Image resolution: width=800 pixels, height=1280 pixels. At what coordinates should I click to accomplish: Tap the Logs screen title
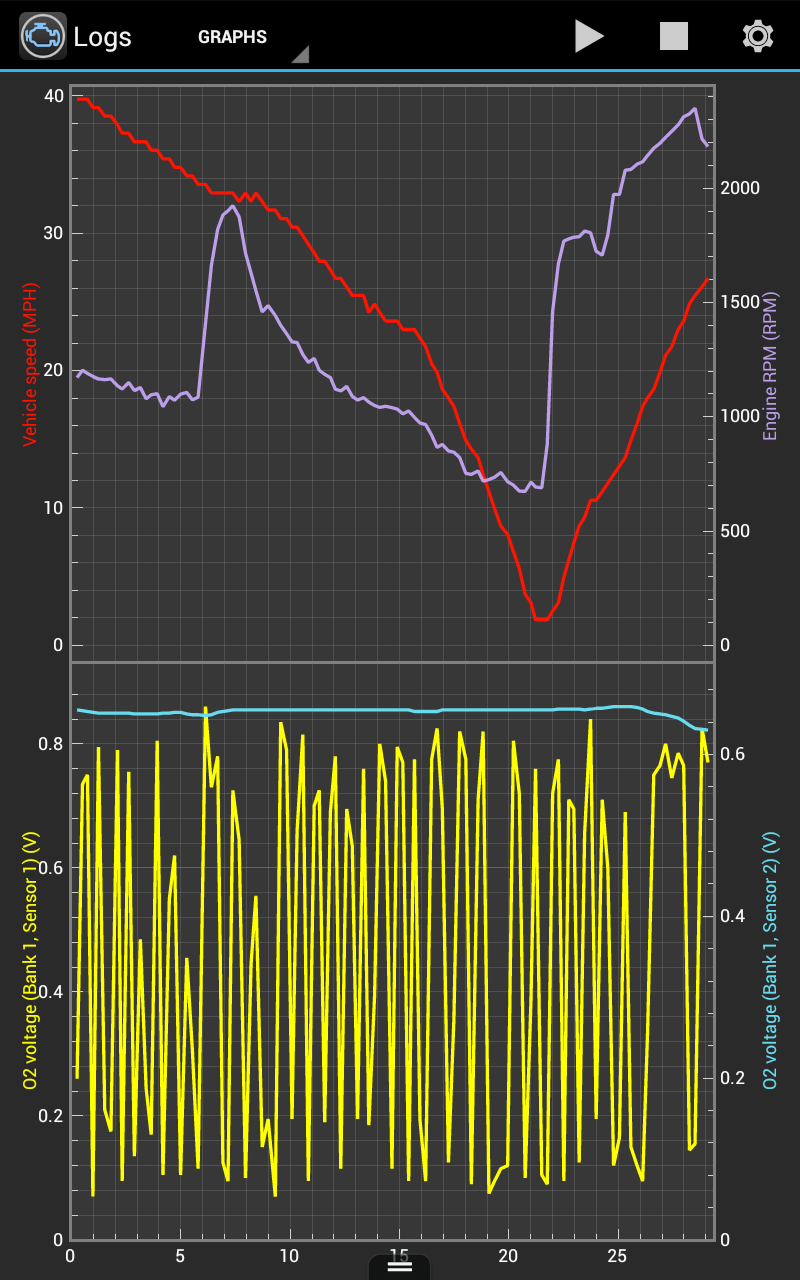click(104, 37)
